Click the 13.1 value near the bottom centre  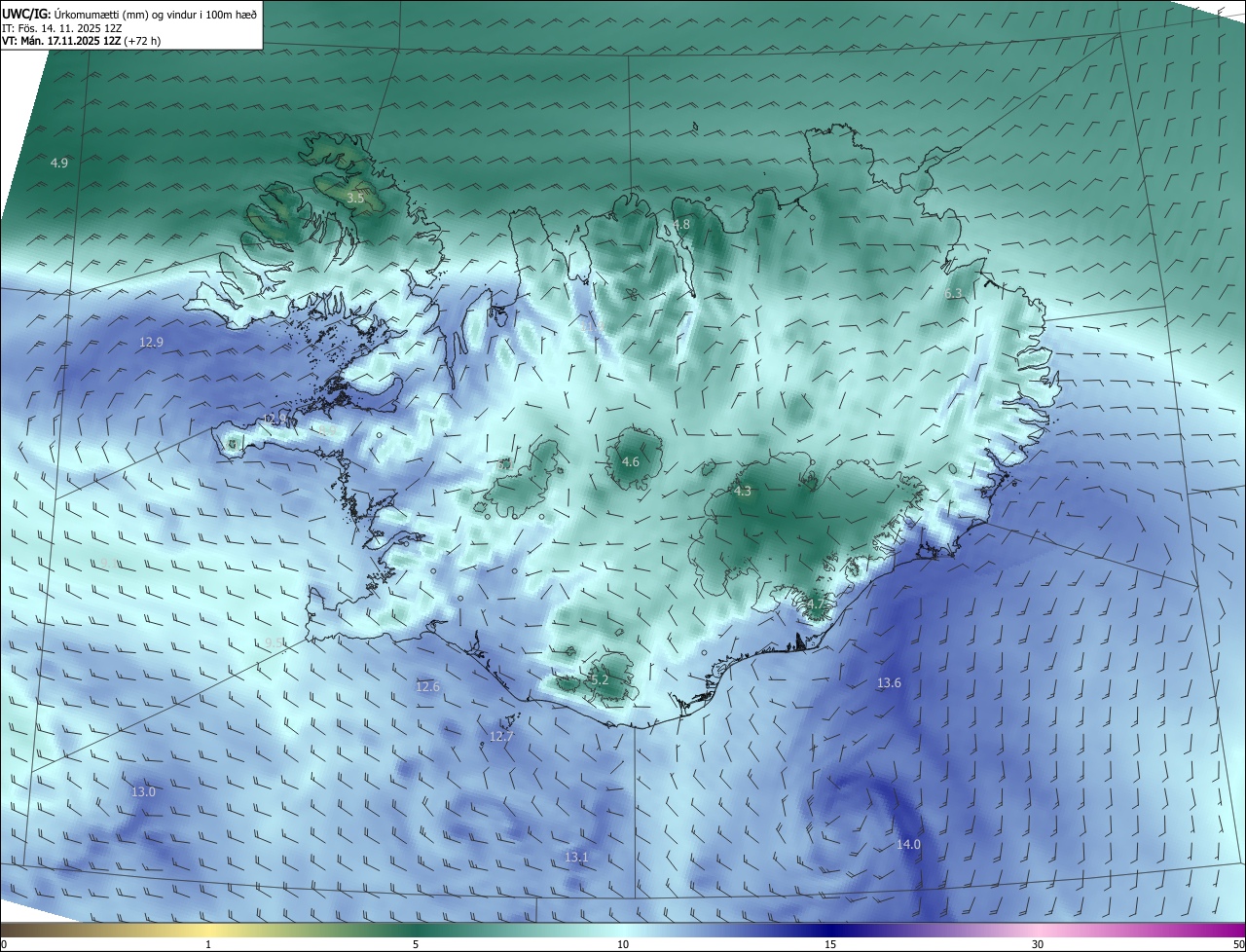click(576, 857)
